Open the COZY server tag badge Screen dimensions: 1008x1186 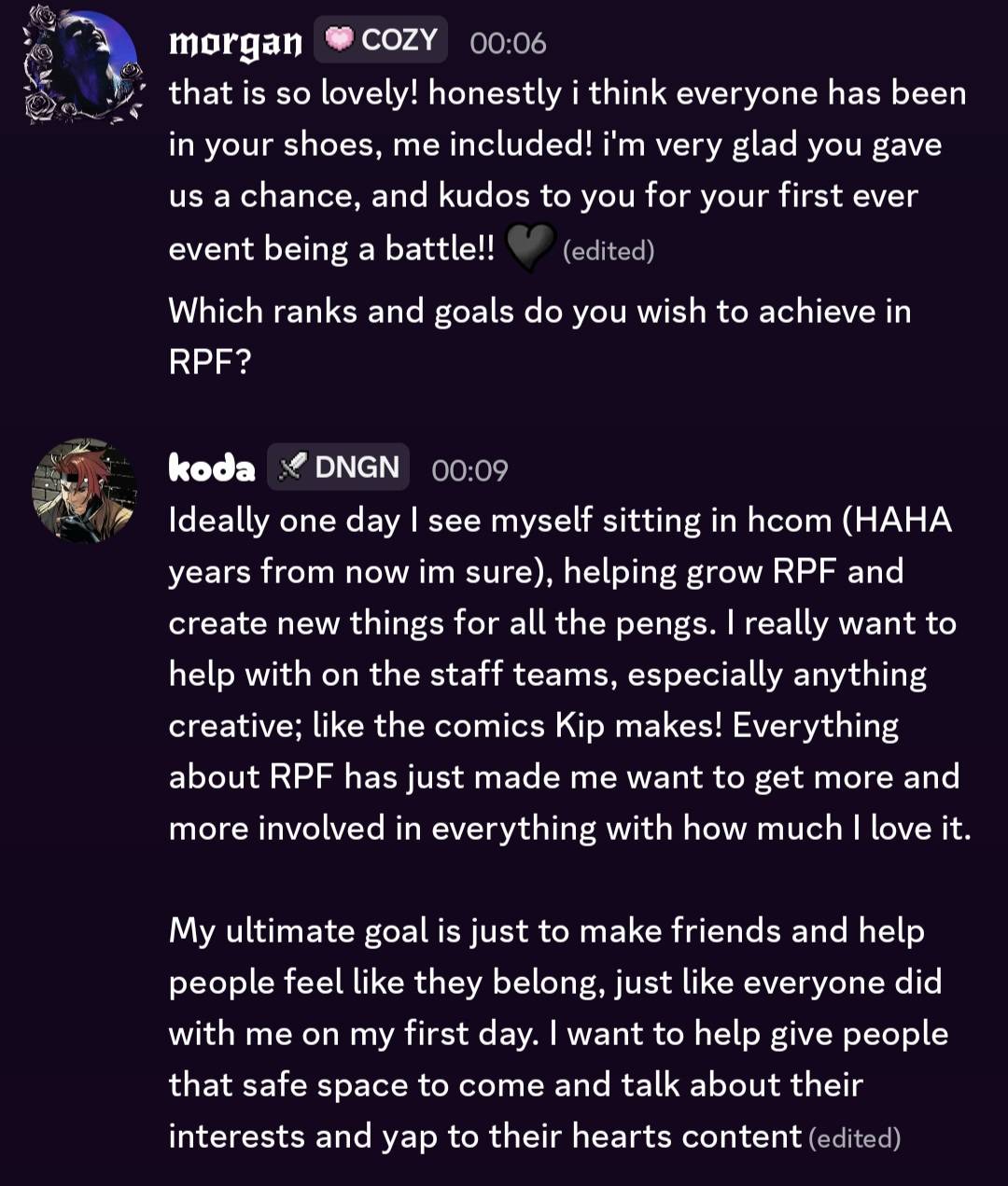click(381, 40)
